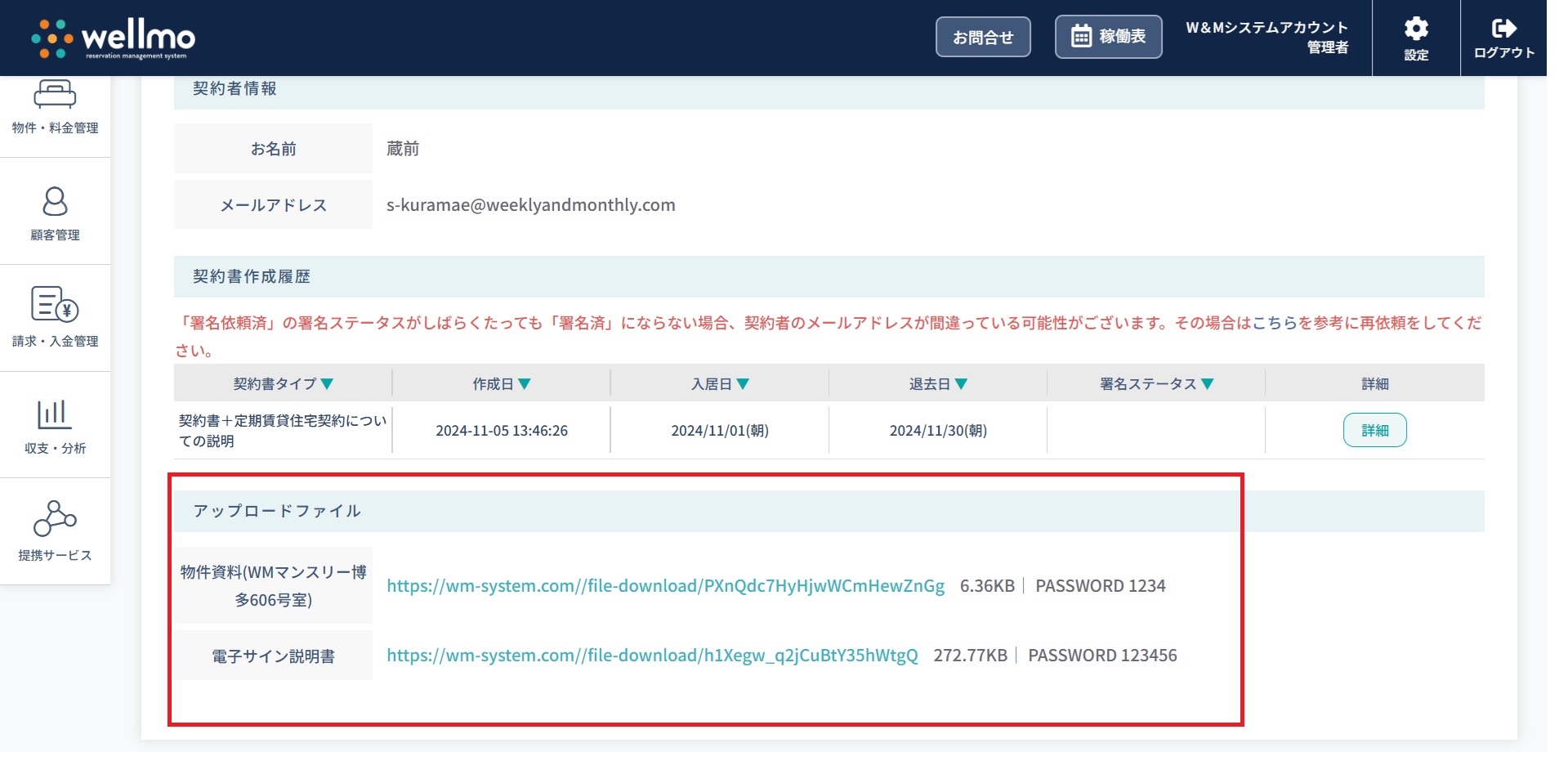Open 物件・料金管理 sidebar icon
This screenshot has width=1568, height=761.
55,94
